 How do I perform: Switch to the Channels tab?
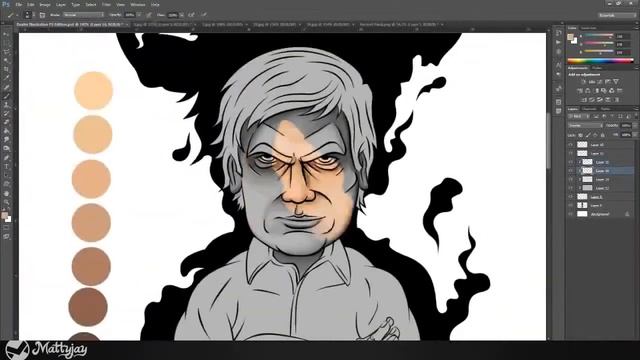coord(589,109)
